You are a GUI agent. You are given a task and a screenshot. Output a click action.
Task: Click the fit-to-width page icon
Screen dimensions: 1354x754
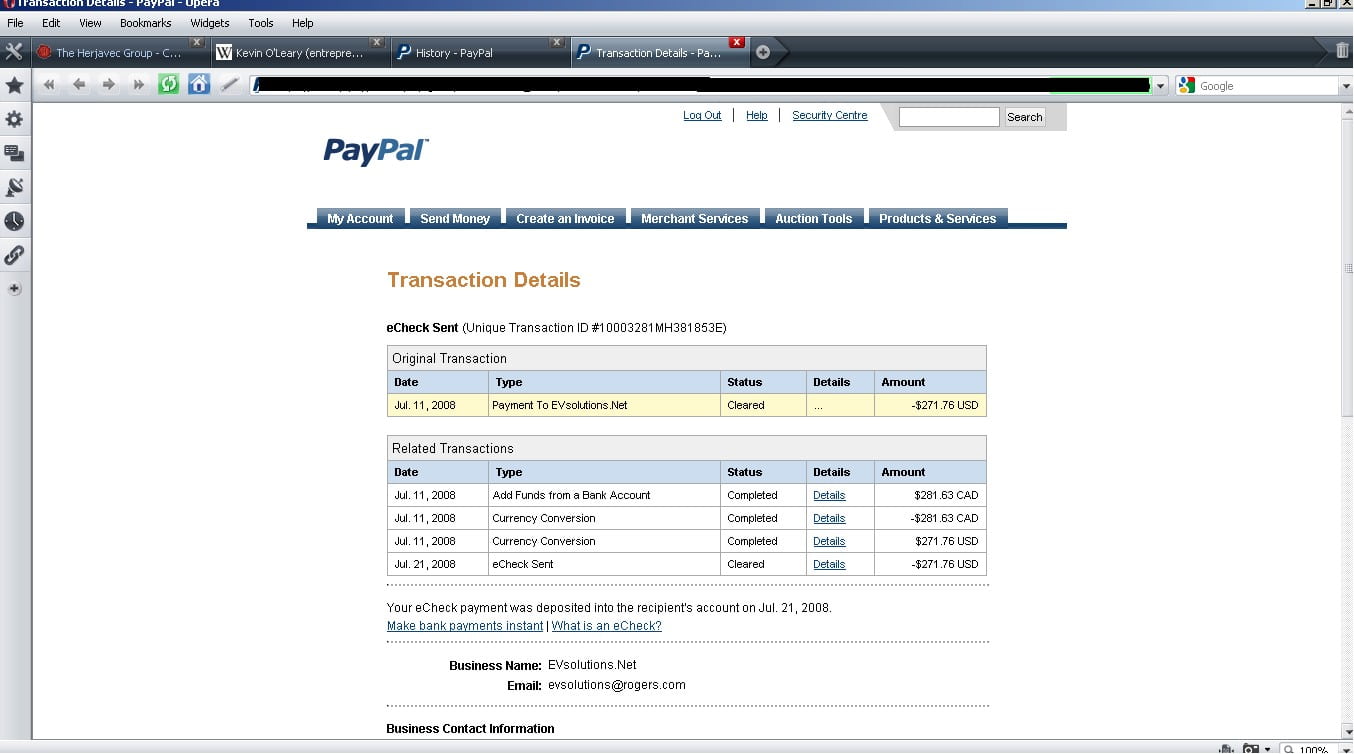point(1226,749)
